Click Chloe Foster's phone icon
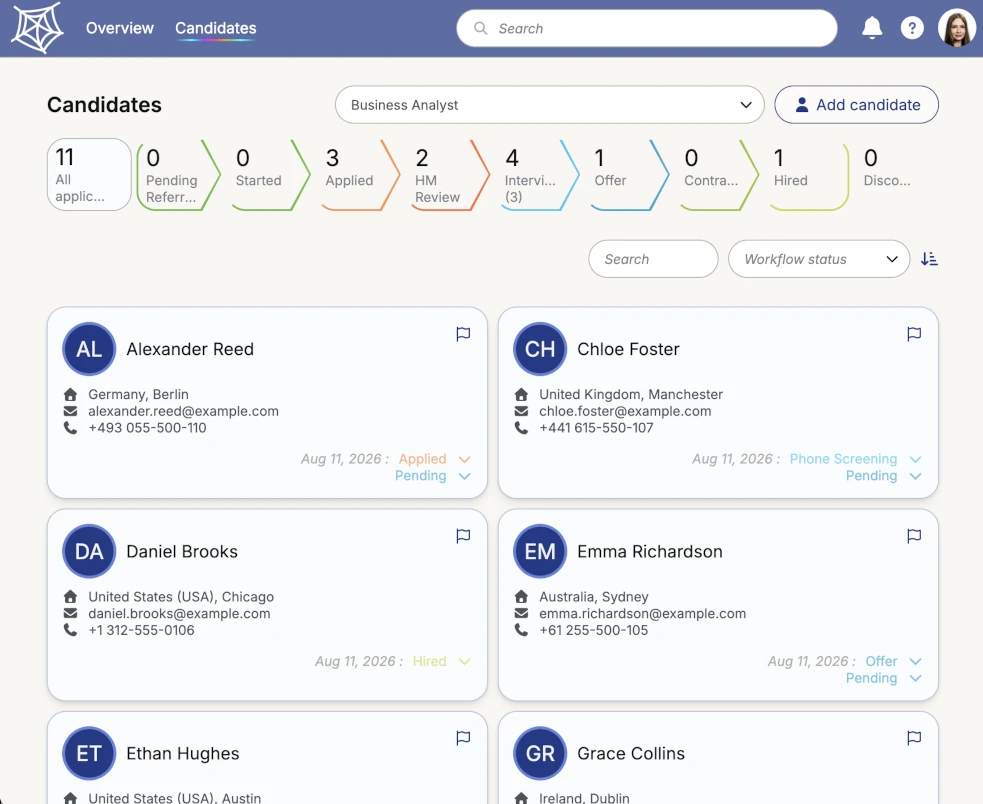The width and height of the screenshot is (983, 804). point(521,428)
